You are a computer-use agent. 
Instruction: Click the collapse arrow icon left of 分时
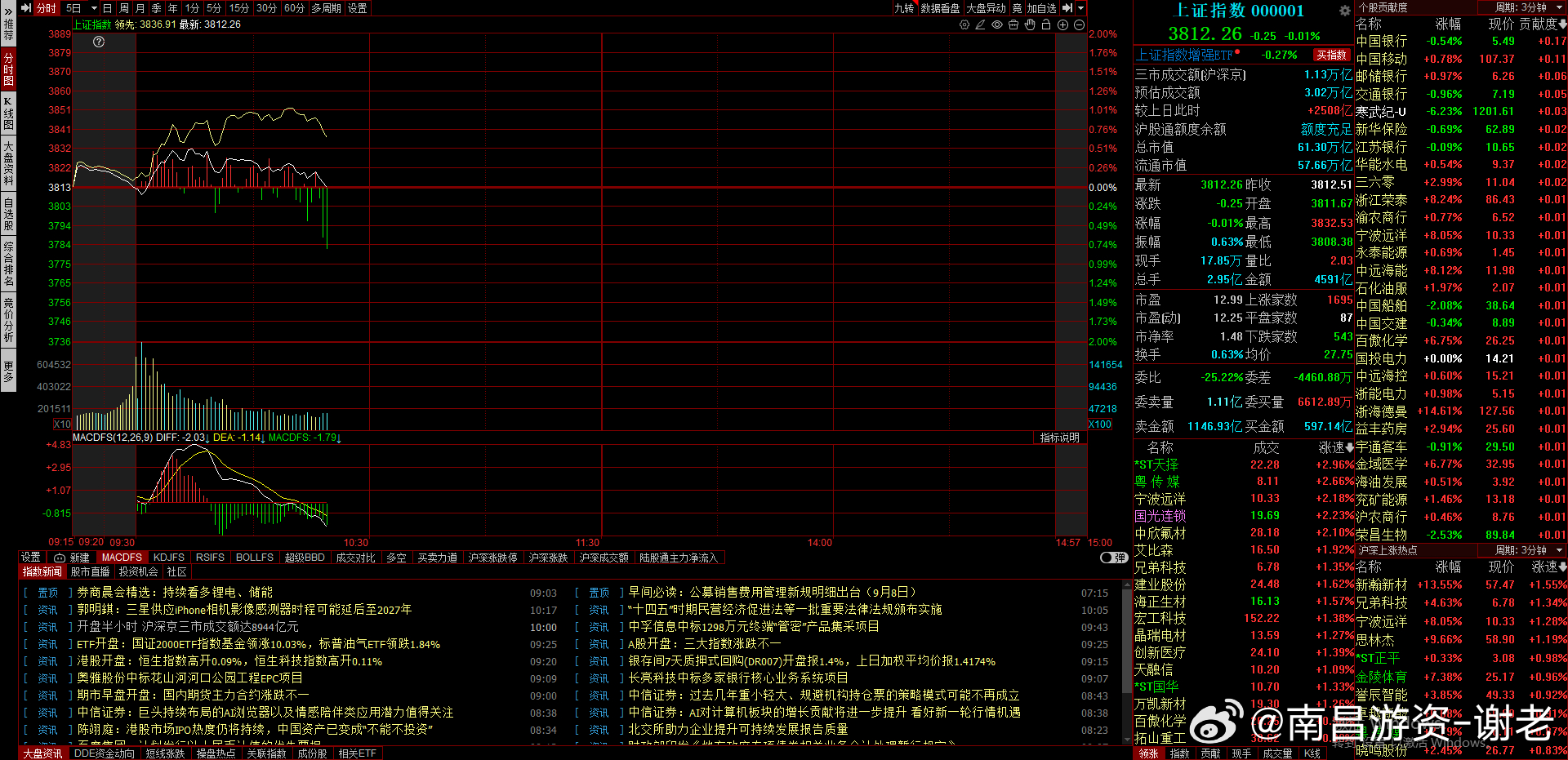coord(26,8)
